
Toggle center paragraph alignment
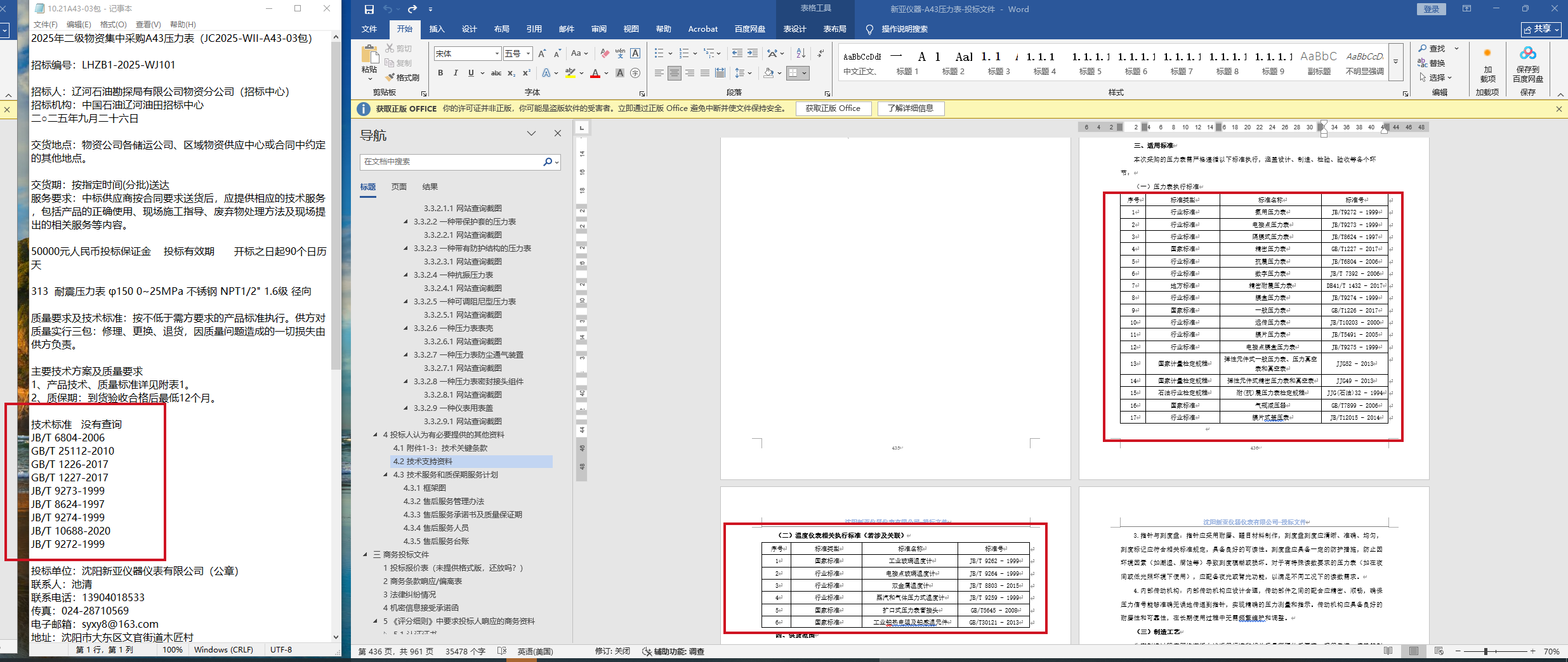675,73
